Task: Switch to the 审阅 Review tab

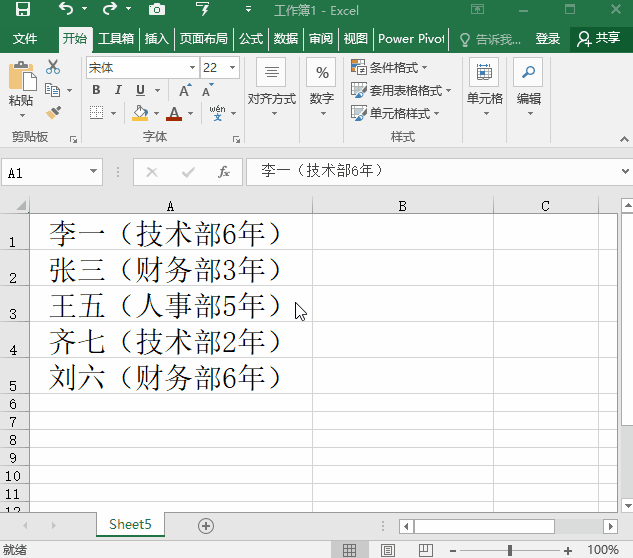Action: [x=321, y=39]
